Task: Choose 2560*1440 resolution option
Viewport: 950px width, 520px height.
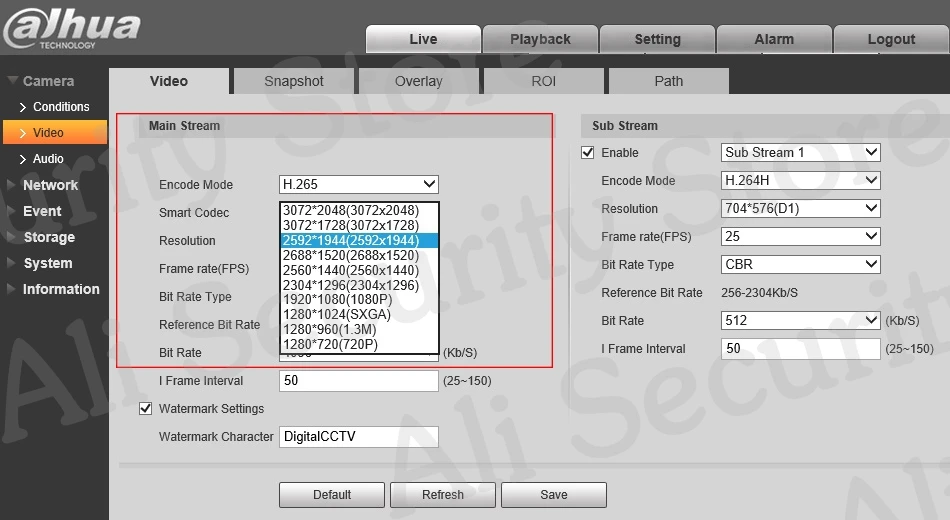Action: 359,270
